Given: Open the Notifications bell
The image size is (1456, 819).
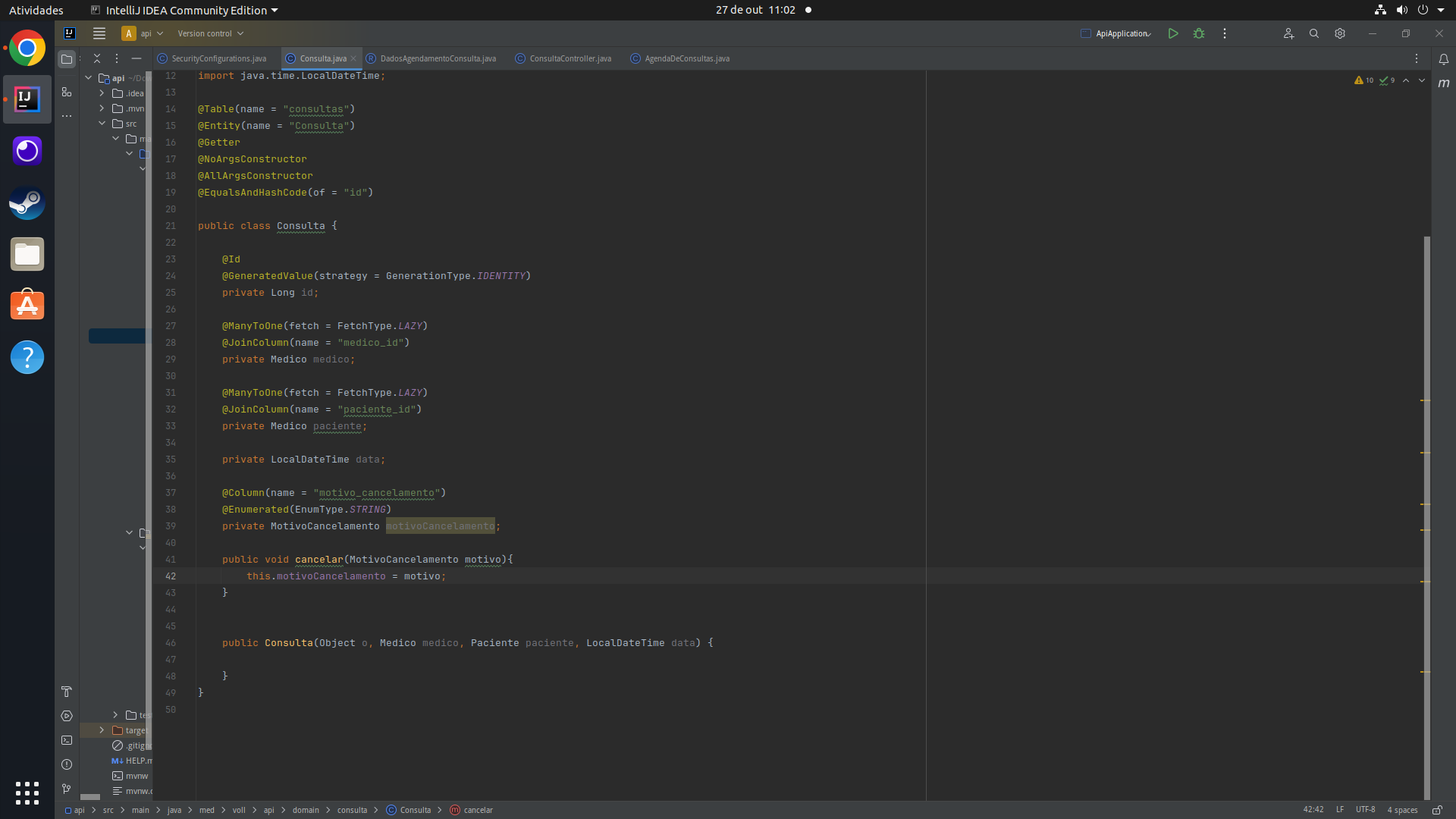Looking at the screenshot, I should (1444, 58).
